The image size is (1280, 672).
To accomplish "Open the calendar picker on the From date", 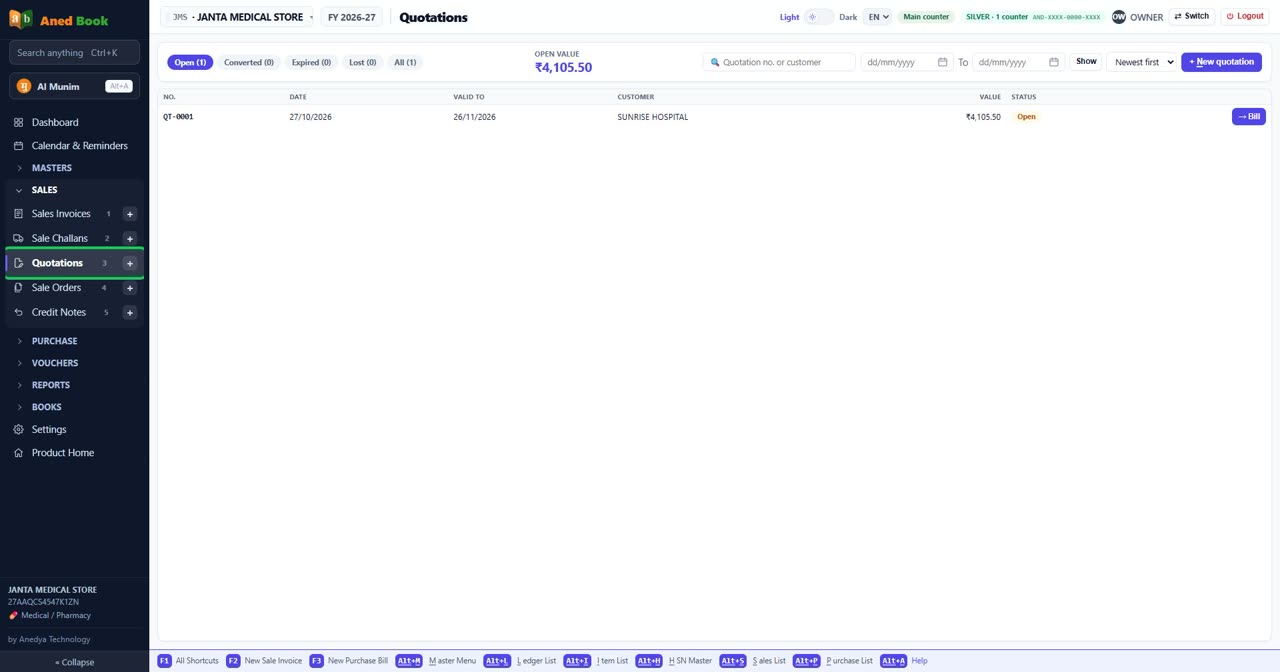I will coord(942,62).
